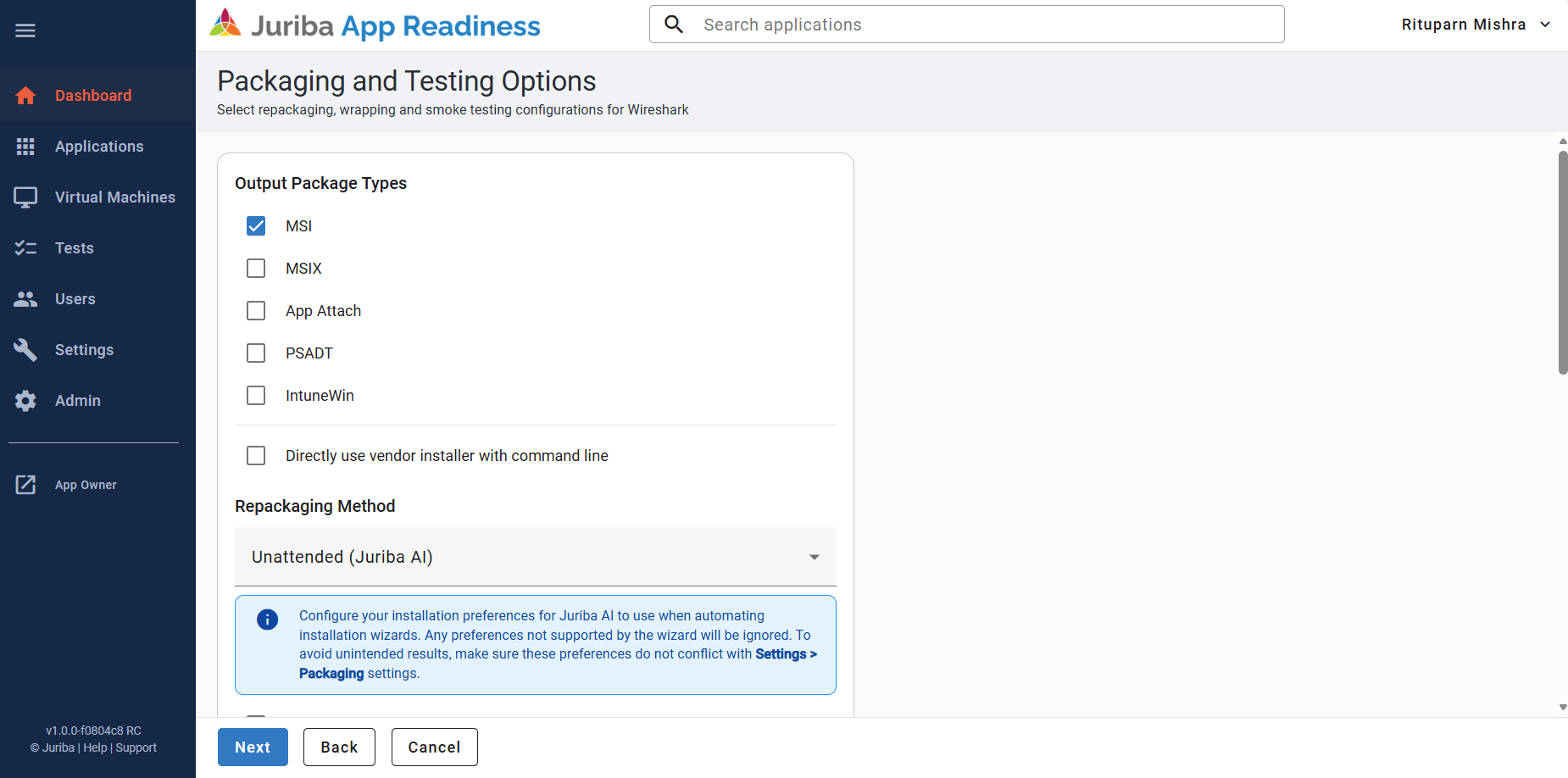Image resolution: width=1568 pixels, height=778 pixels.
Task: Click the Virtual Machines monitor icon
Action: (x=25, y=197)
